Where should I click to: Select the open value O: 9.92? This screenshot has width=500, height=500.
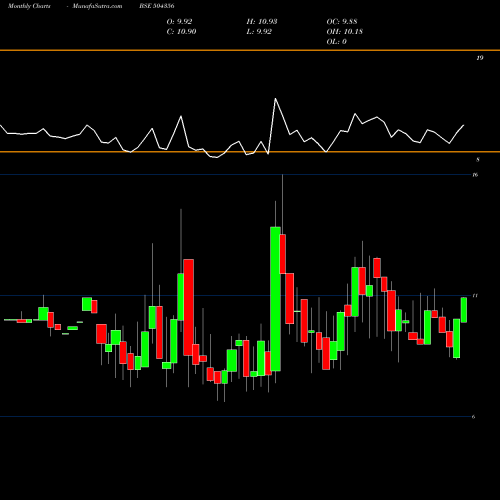tap(179, 22)
